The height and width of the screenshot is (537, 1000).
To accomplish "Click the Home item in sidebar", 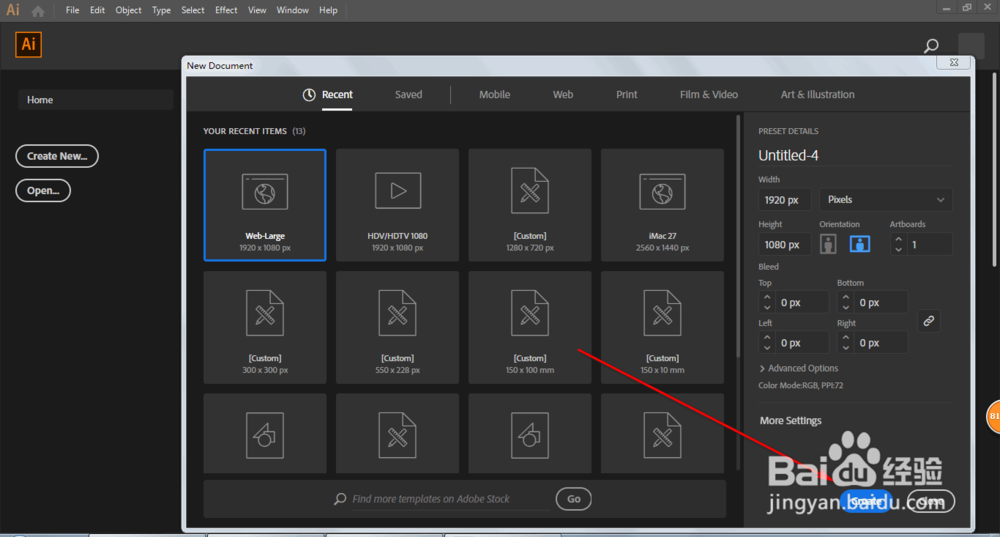I will [x=96, y=100].
